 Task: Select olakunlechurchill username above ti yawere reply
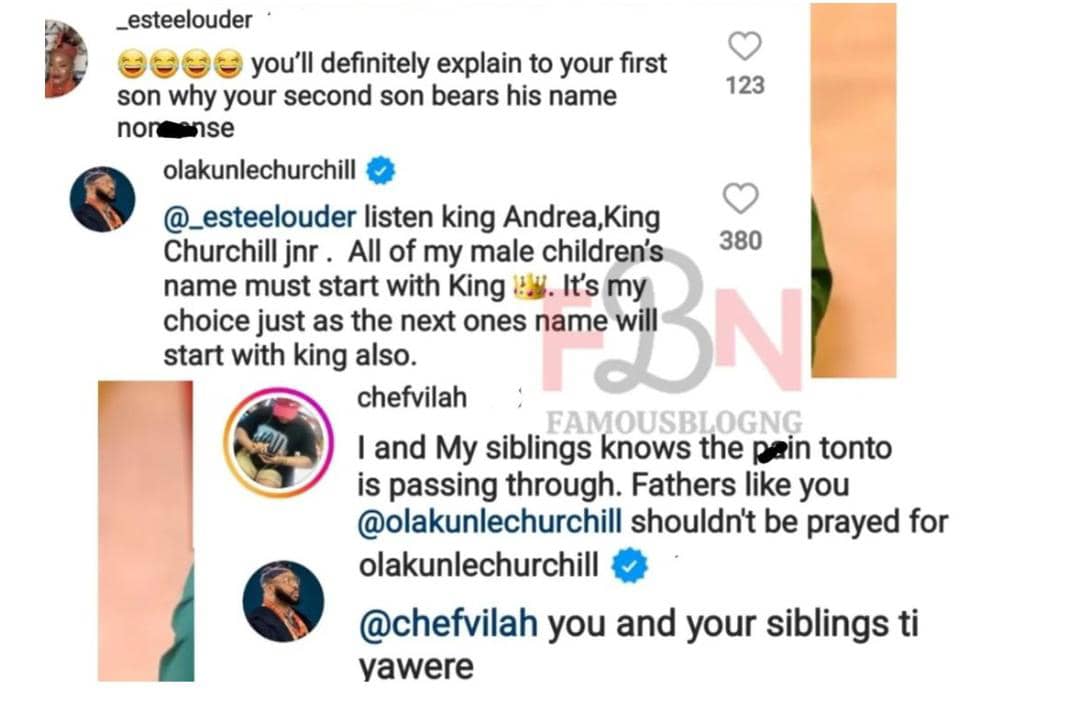coord(479,565)
